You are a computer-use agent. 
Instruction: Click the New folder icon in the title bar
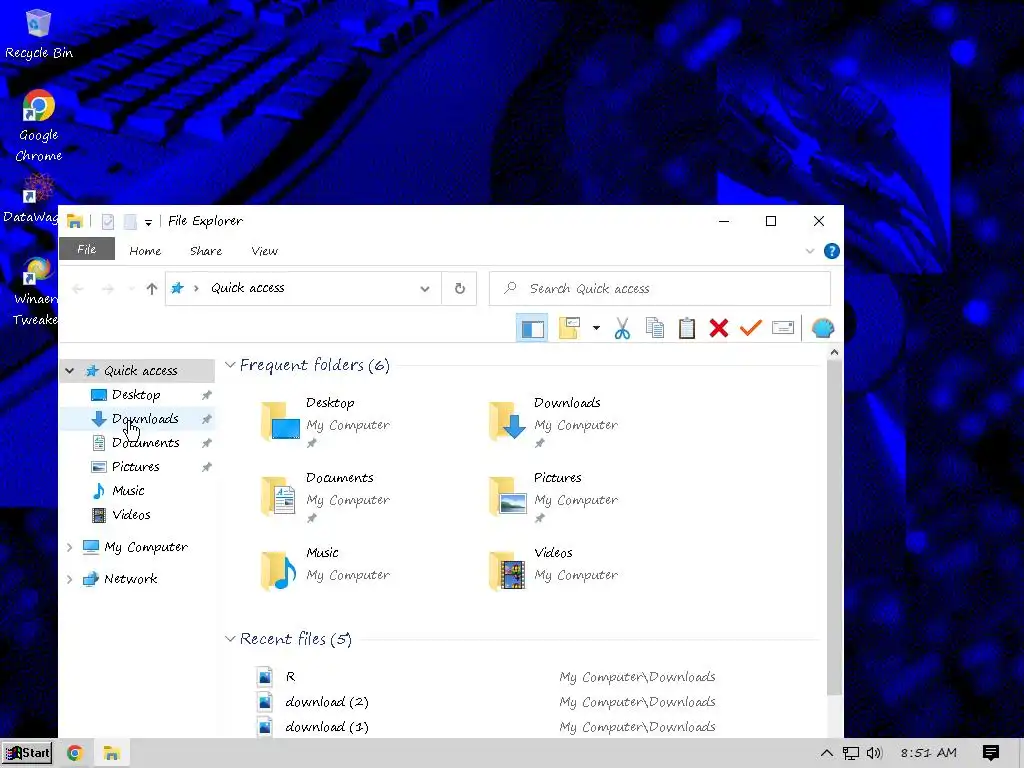130,221
